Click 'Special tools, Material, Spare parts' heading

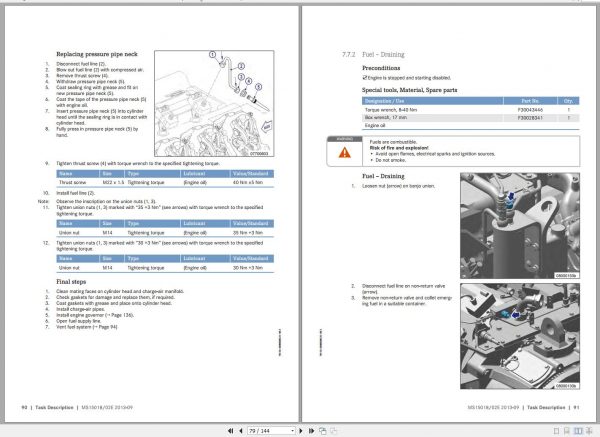click(409, 90)
